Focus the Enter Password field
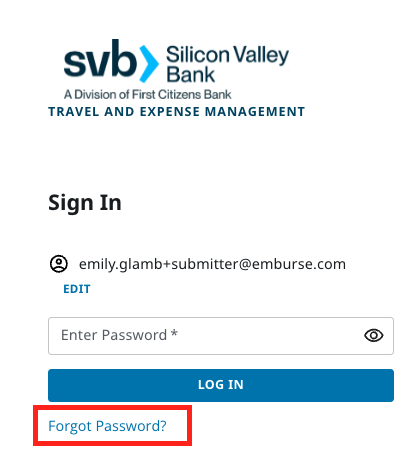Viewport: 418px width, 473px height. pyautogui.click(x=221, y=336)
